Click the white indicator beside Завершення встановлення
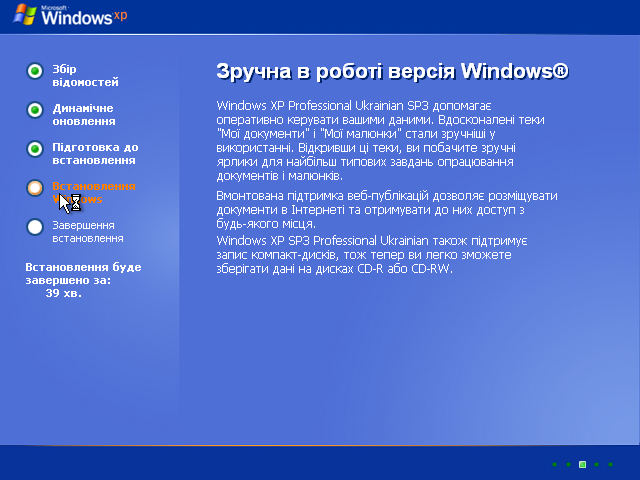Viewport: 640px width, 480px height. [35, 227]
